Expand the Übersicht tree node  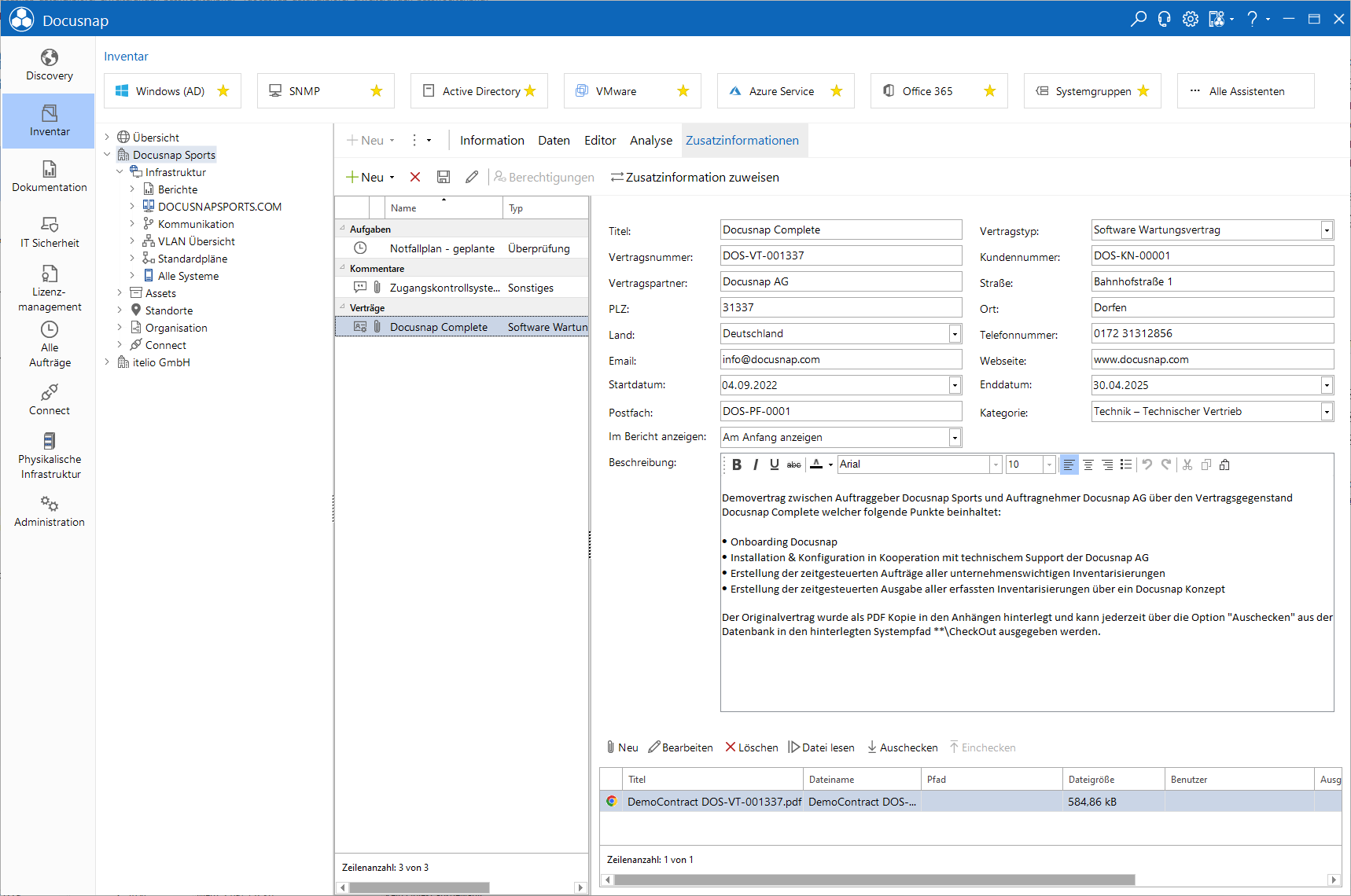[108, 138]
